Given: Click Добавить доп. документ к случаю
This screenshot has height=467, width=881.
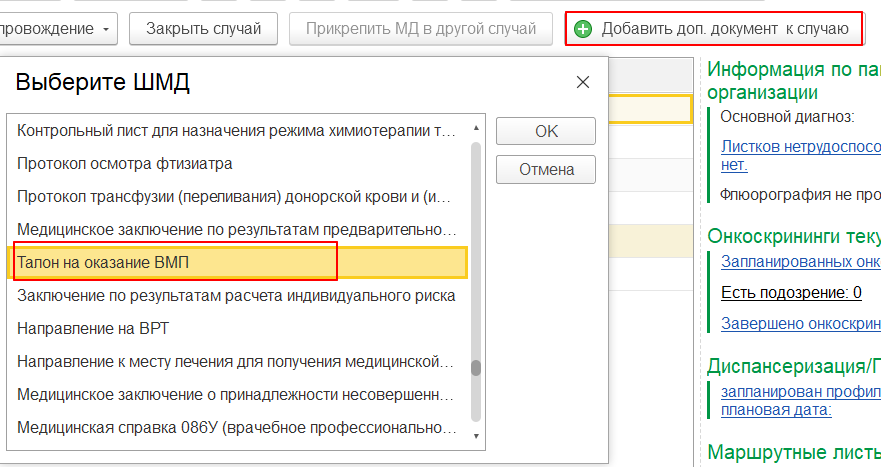Looking at the screenshot, I should (714, 29).
